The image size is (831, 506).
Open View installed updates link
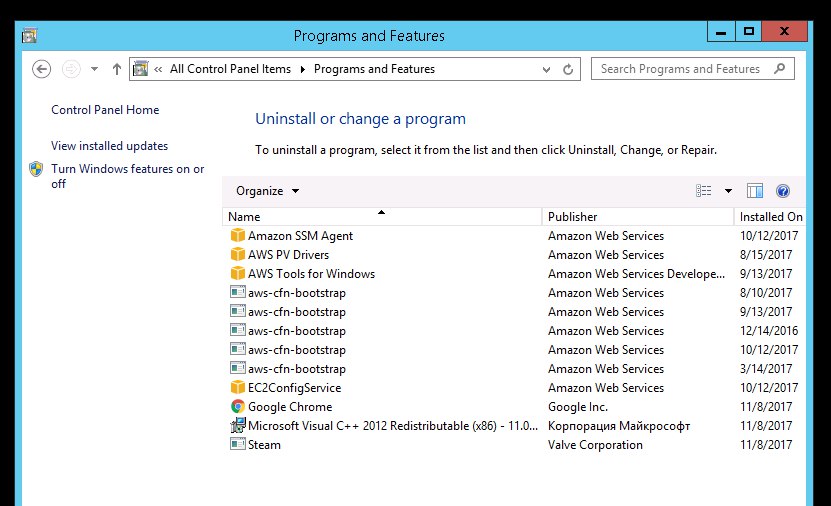(109, 146)
